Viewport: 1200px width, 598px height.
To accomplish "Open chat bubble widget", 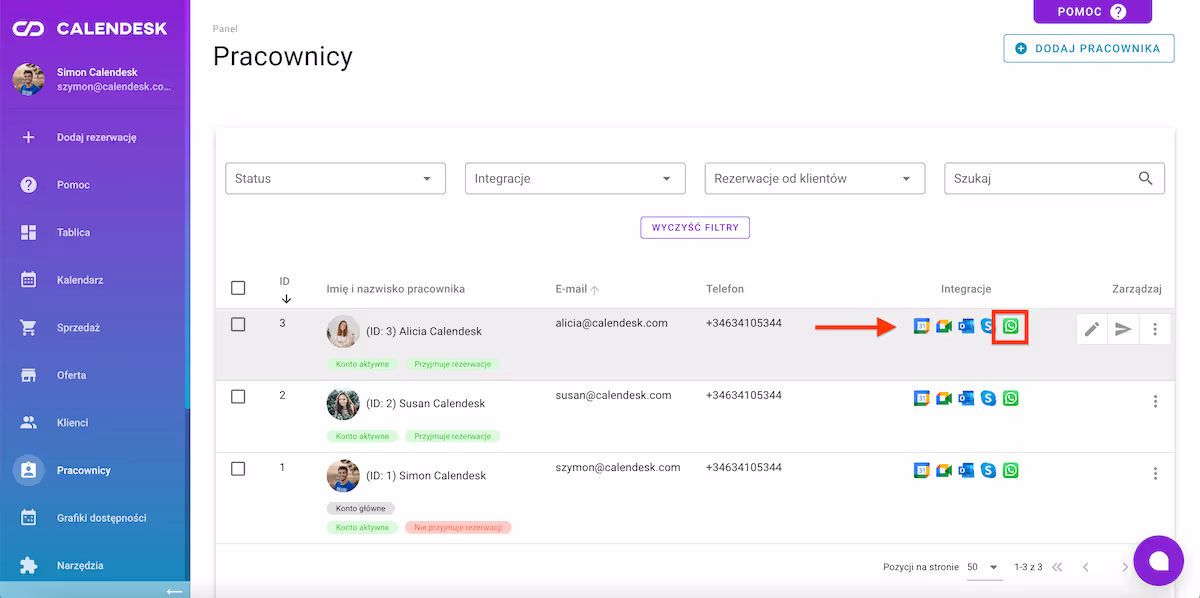I will pyautogui.click(x=1158, y=561).
